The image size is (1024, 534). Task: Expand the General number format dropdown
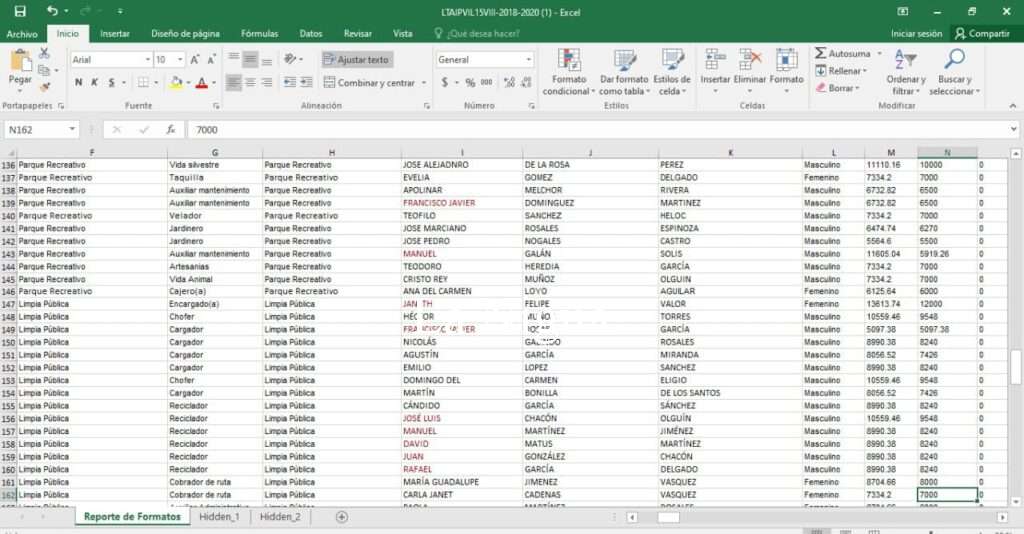pos(529,60)
